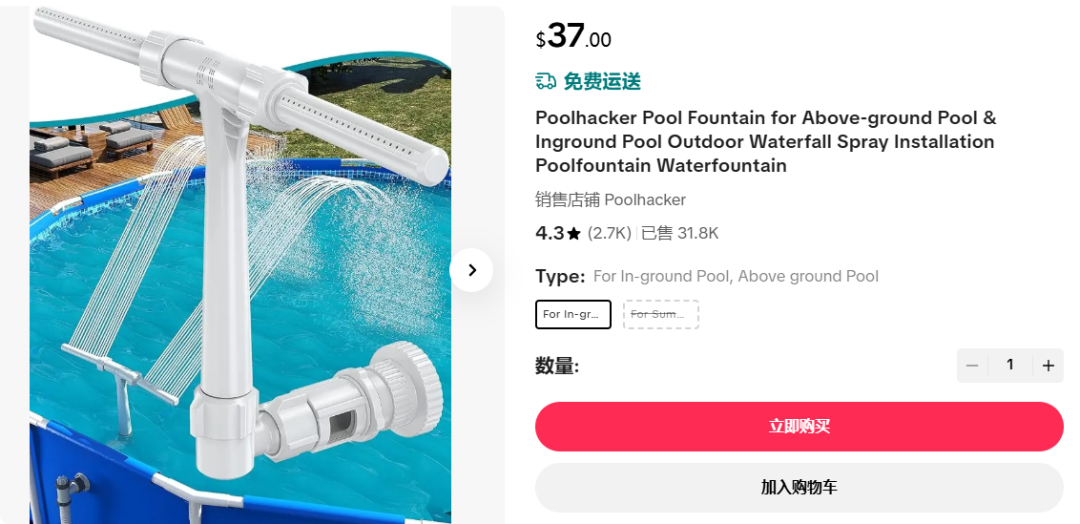This screenshot has height=524, width=1080.
Task: Click the 加入购物车 add to cart button
Action: click(799, 488)
